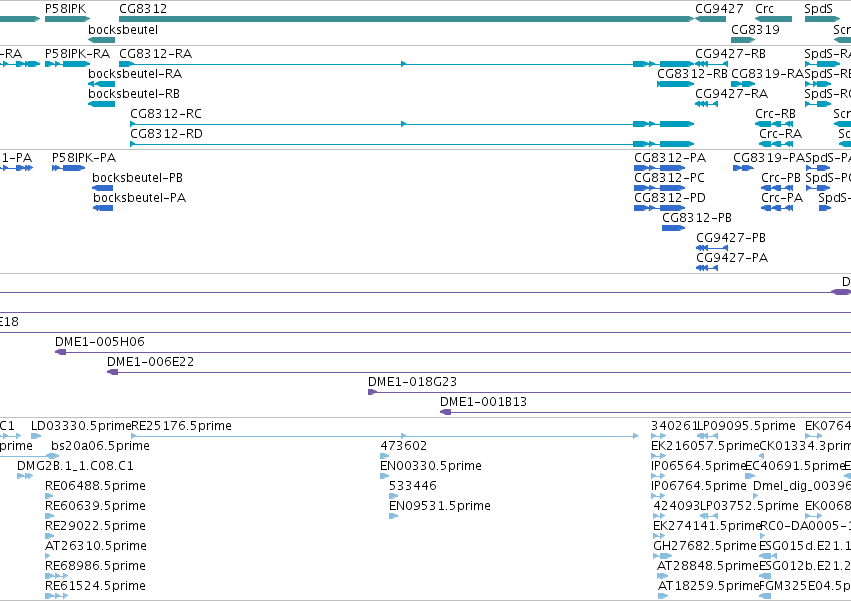
Task: Click feature 473602
Action: click(x=384, y=456)
